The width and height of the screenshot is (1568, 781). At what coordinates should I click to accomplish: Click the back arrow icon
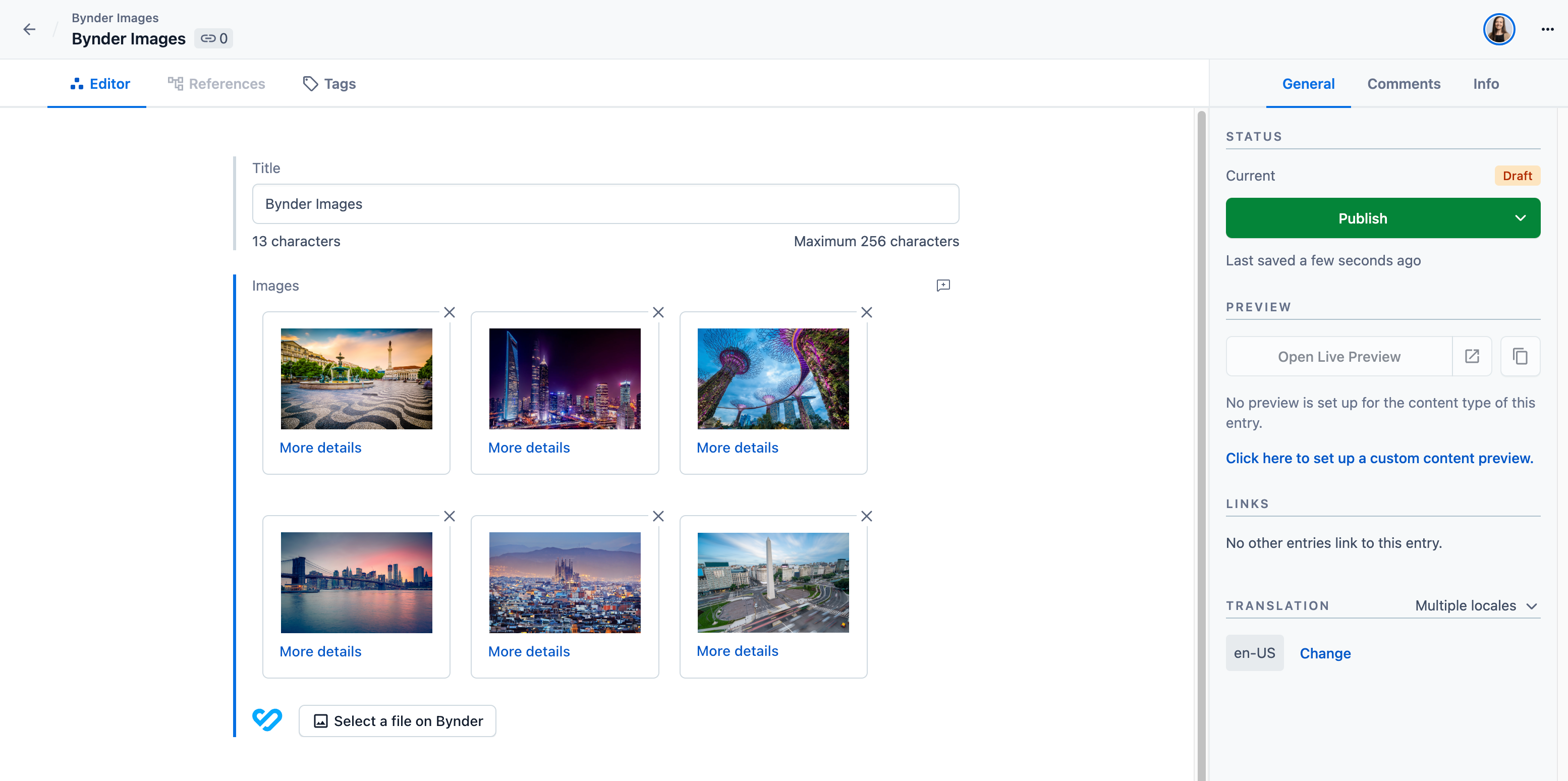pyautogui.click(x=29, y=29)
